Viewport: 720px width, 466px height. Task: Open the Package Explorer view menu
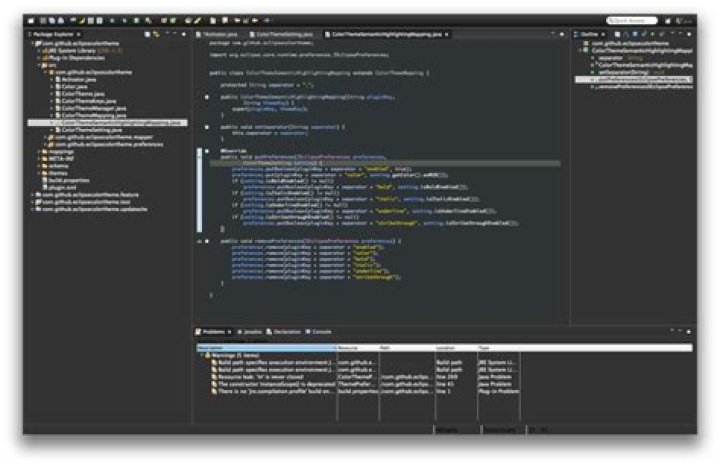point(166,34)
